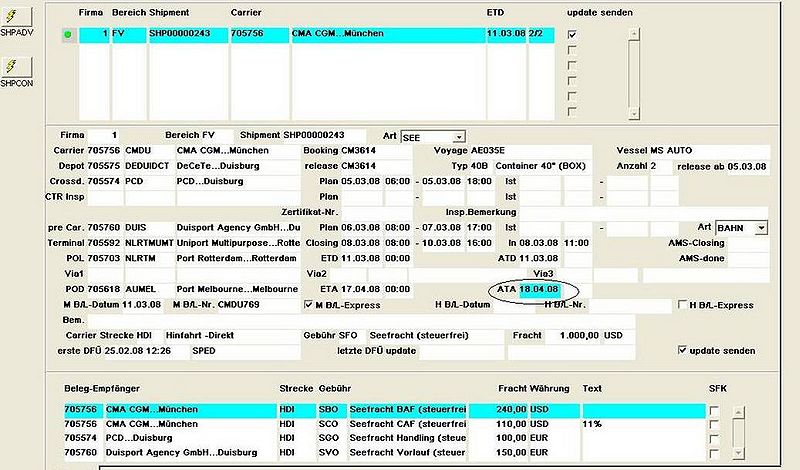Enable the H B/L-Express checkbox

pyautogui.click(x=682, y=305)
